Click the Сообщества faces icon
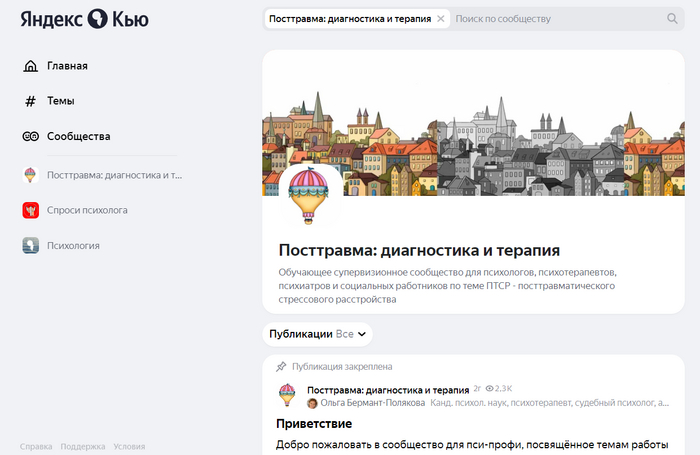 [x=30, y=137]
